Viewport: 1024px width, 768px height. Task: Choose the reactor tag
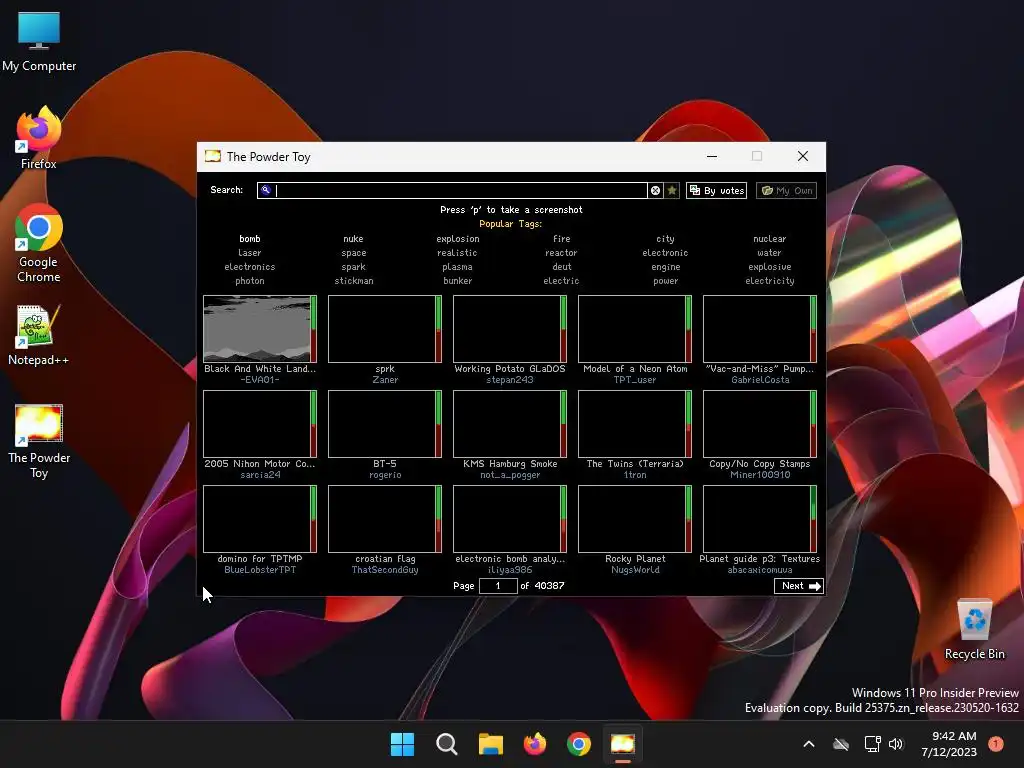coord(562,253)
